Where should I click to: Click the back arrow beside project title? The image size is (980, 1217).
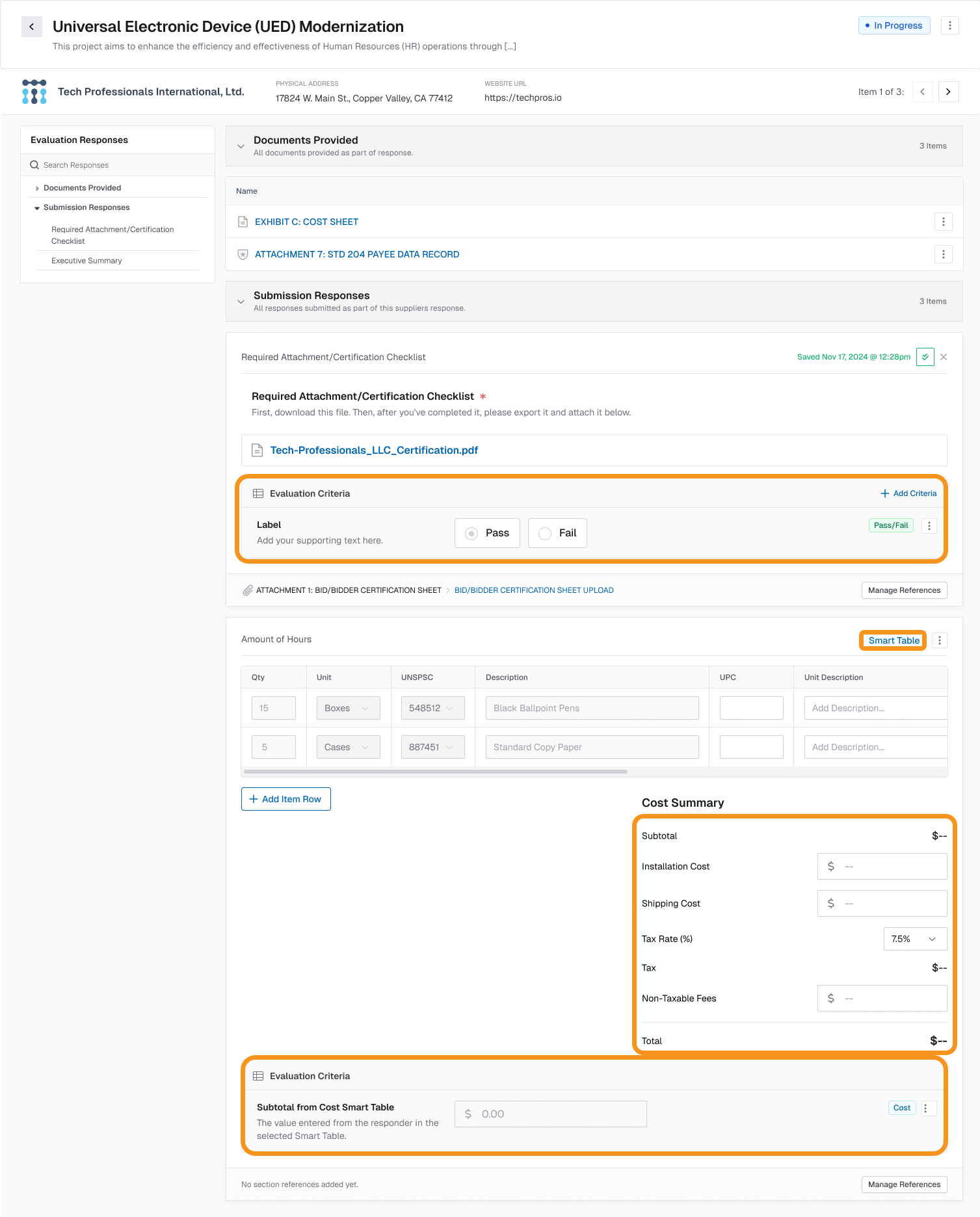pos(32,27)
